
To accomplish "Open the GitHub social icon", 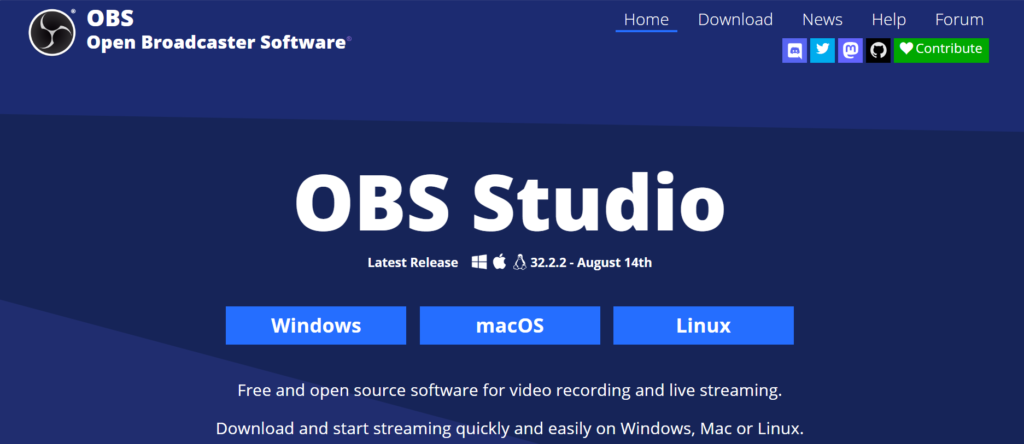I will pos(878,50).
